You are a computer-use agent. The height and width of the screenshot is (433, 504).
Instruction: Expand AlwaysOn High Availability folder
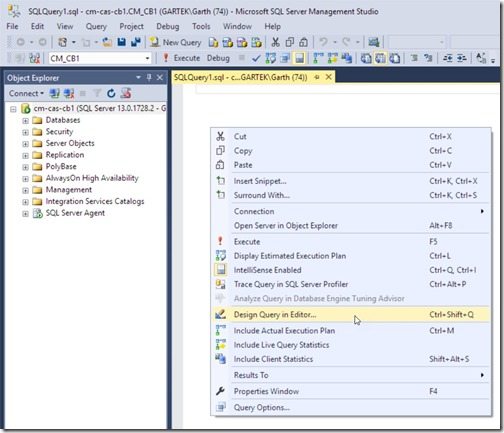point(25,179)
